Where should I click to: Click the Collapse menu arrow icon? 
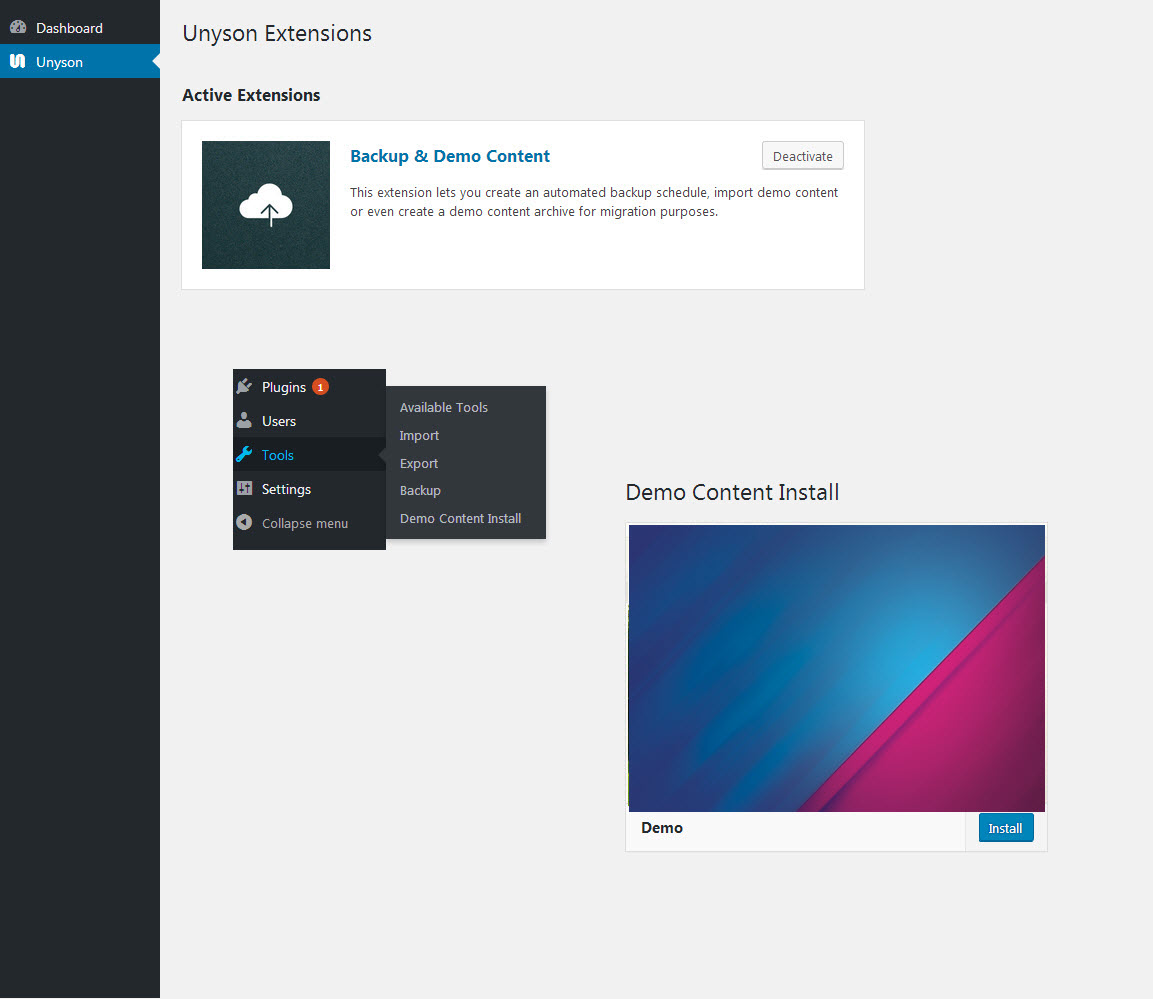tap(244, 523)
